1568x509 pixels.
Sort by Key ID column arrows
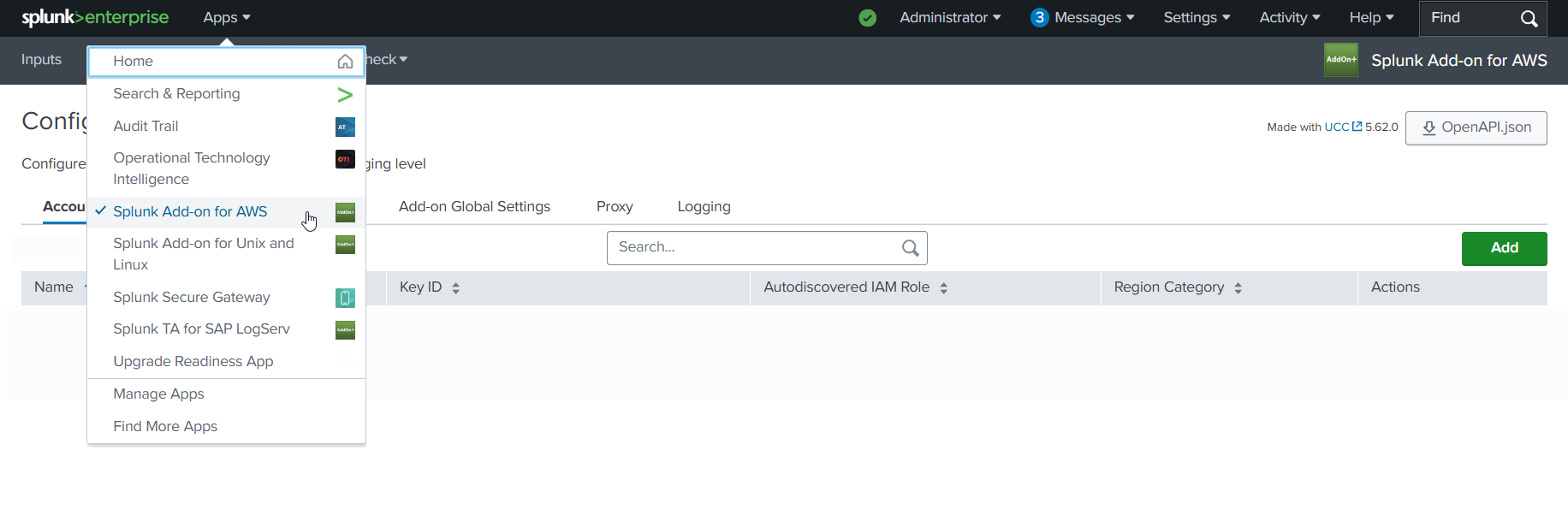coord(455,288)
